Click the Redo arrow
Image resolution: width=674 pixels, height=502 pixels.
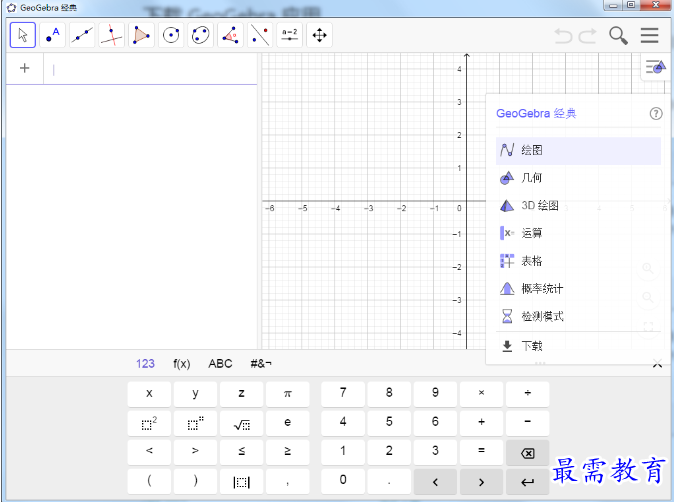click(588, 36)
